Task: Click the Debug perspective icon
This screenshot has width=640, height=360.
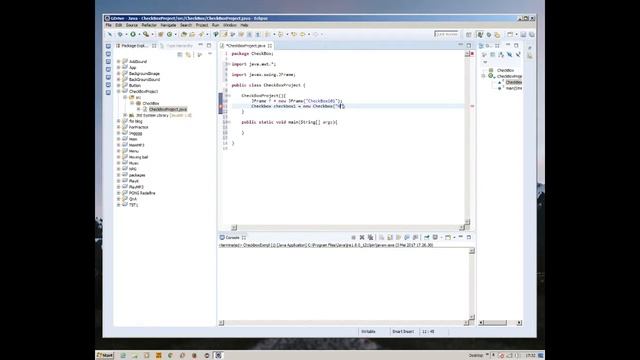Action: click(489, 35)
